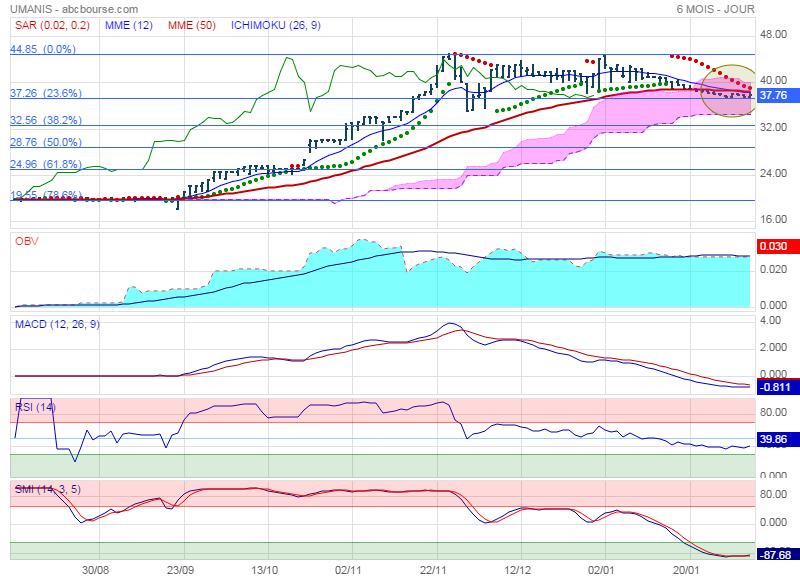Viewport: 800px width, 580px height.
Task: Click the 24.96 (61.8%) Fibonacci level label
Action: (46, 164)
